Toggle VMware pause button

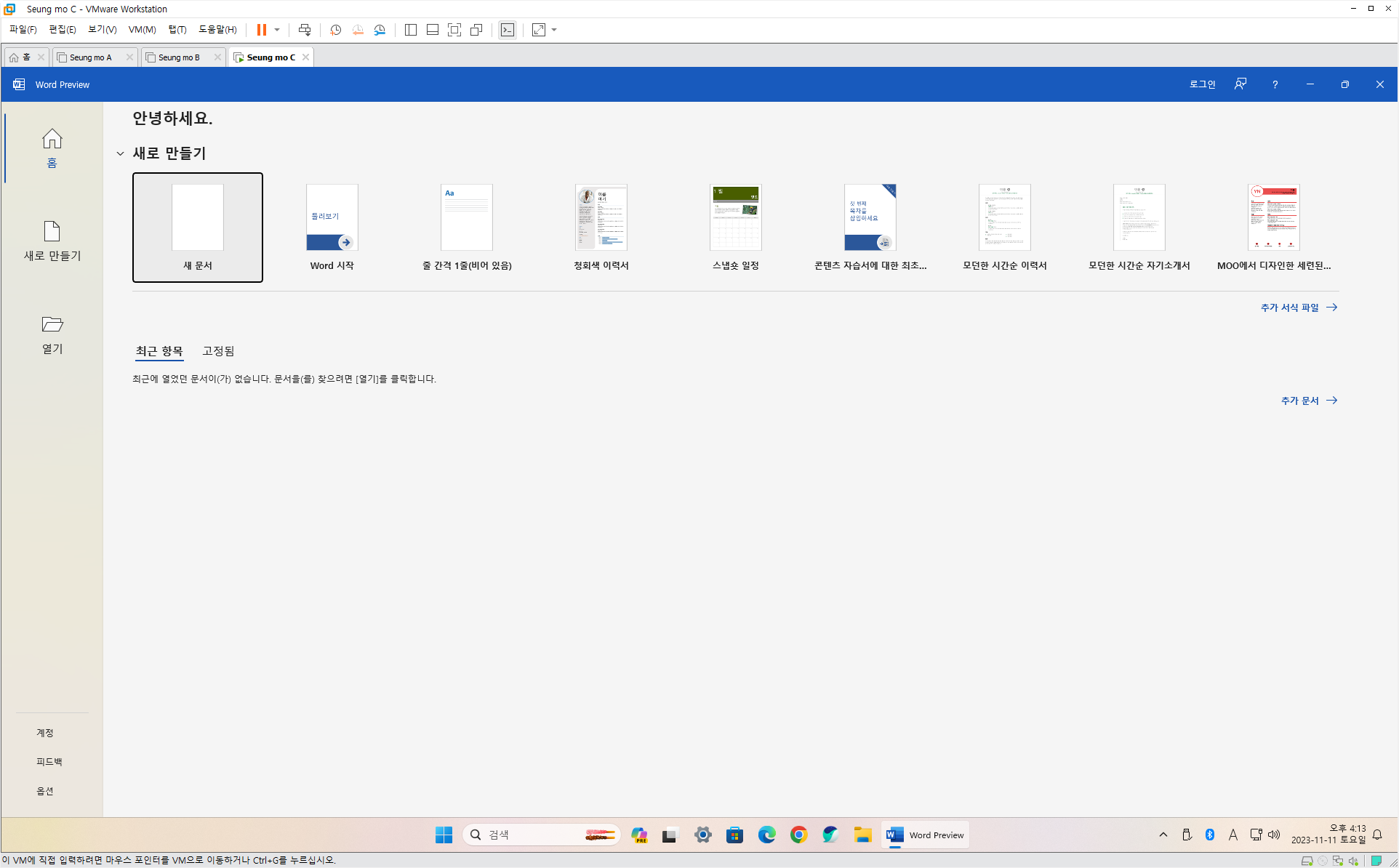(261, 30)
